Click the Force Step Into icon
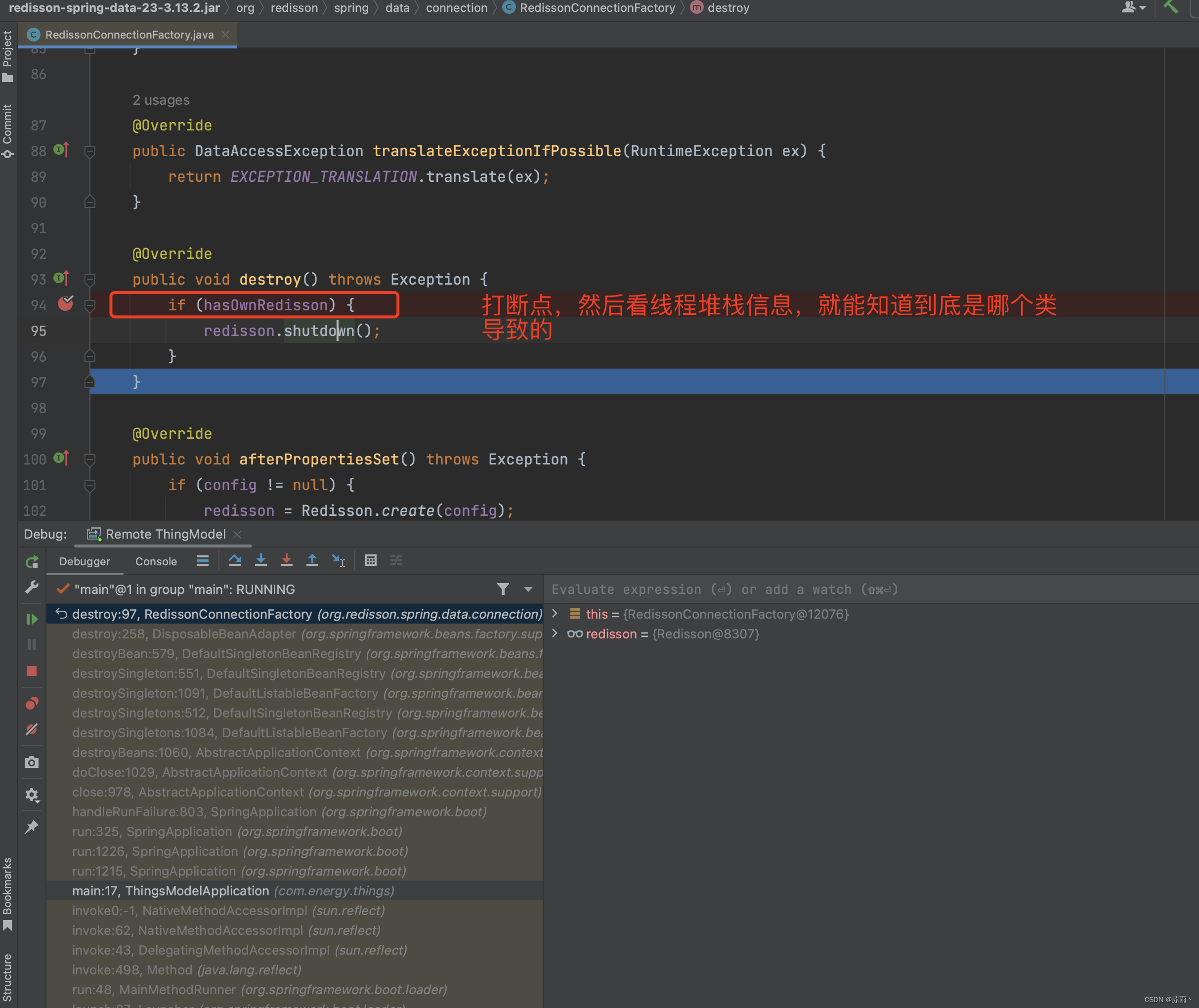This screenshot has height=1008, width=1199. (286, 560)
